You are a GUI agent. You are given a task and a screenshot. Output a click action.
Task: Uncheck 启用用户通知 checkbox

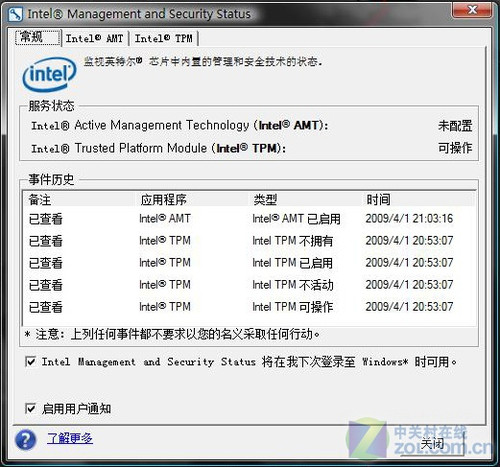[x=30, y=408]
